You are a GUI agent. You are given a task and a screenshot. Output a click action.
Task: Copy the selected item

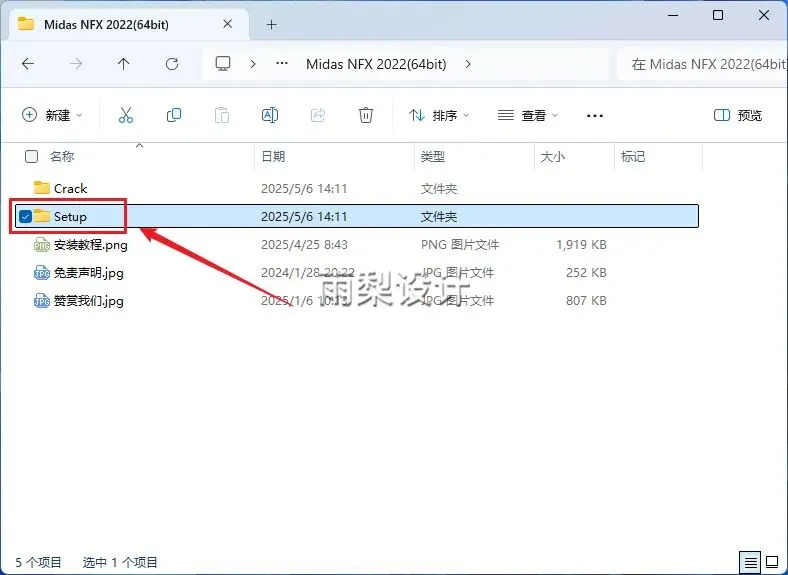pyautogui.click(x=174, y=115)
